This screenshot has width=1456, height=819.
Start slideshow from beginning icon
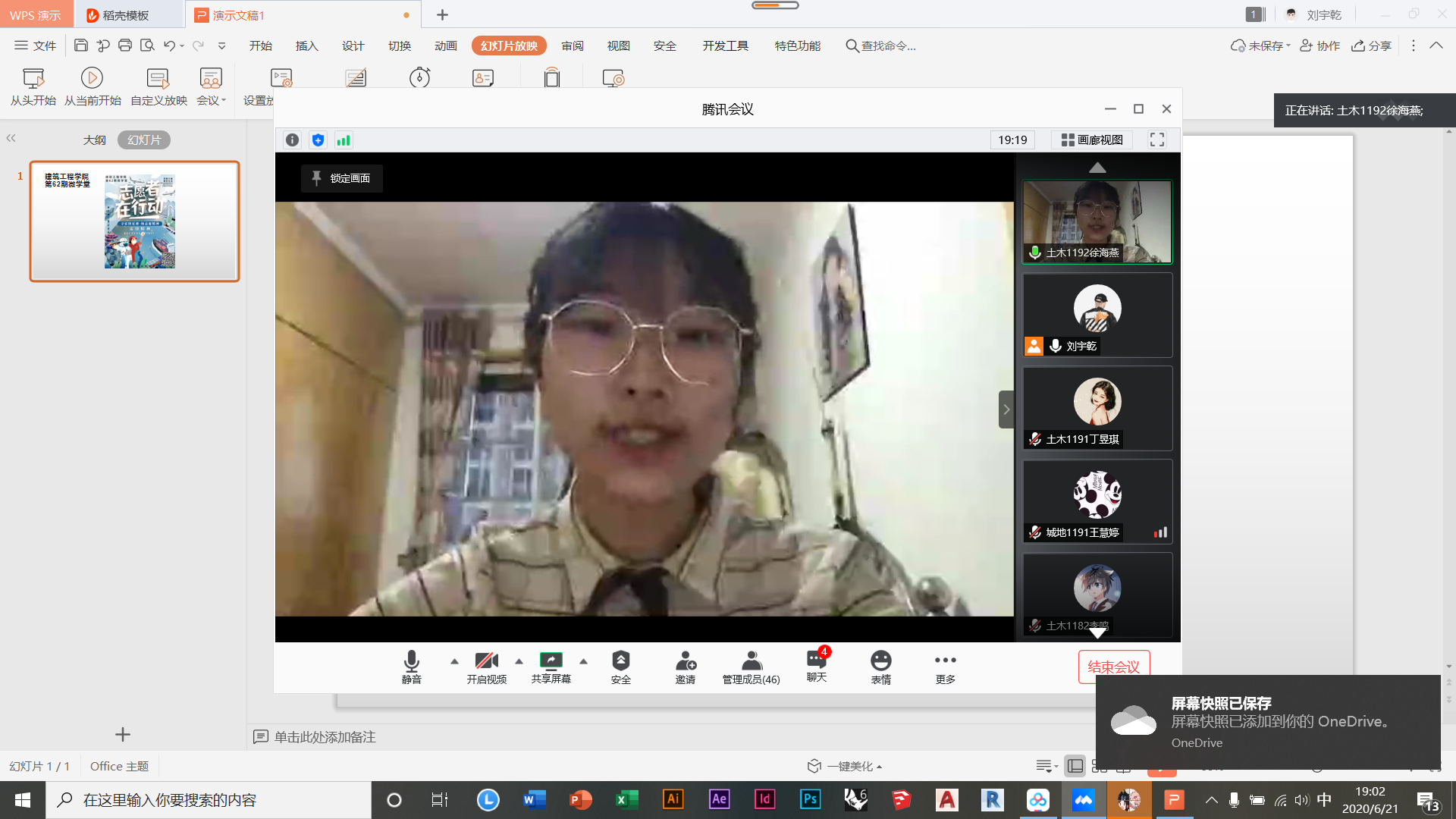pyautogui.click(x=33, y=78)
